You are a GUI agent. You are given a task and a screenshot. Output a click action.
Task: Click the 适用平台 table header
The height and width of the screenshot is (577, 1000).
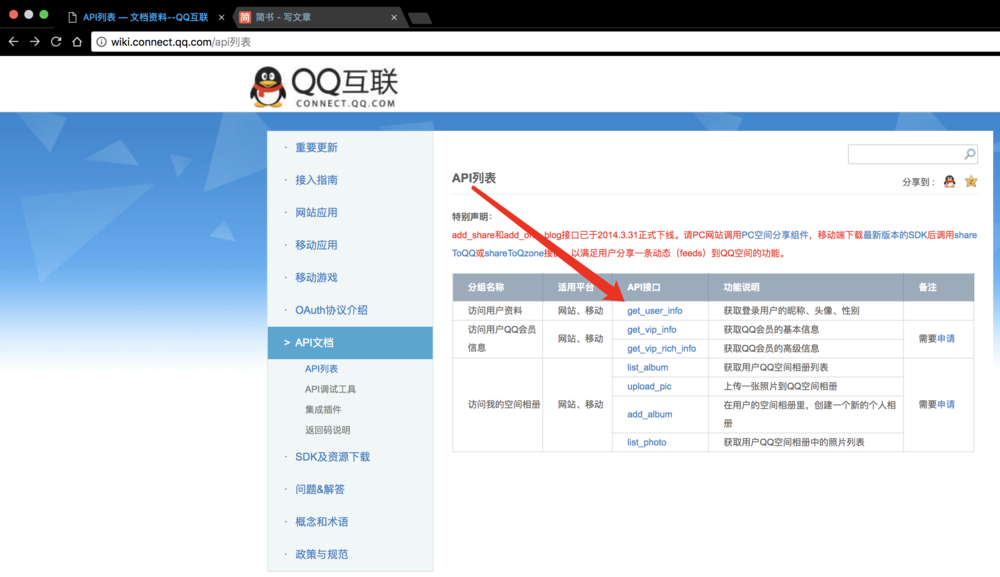[x=576, y=288]
